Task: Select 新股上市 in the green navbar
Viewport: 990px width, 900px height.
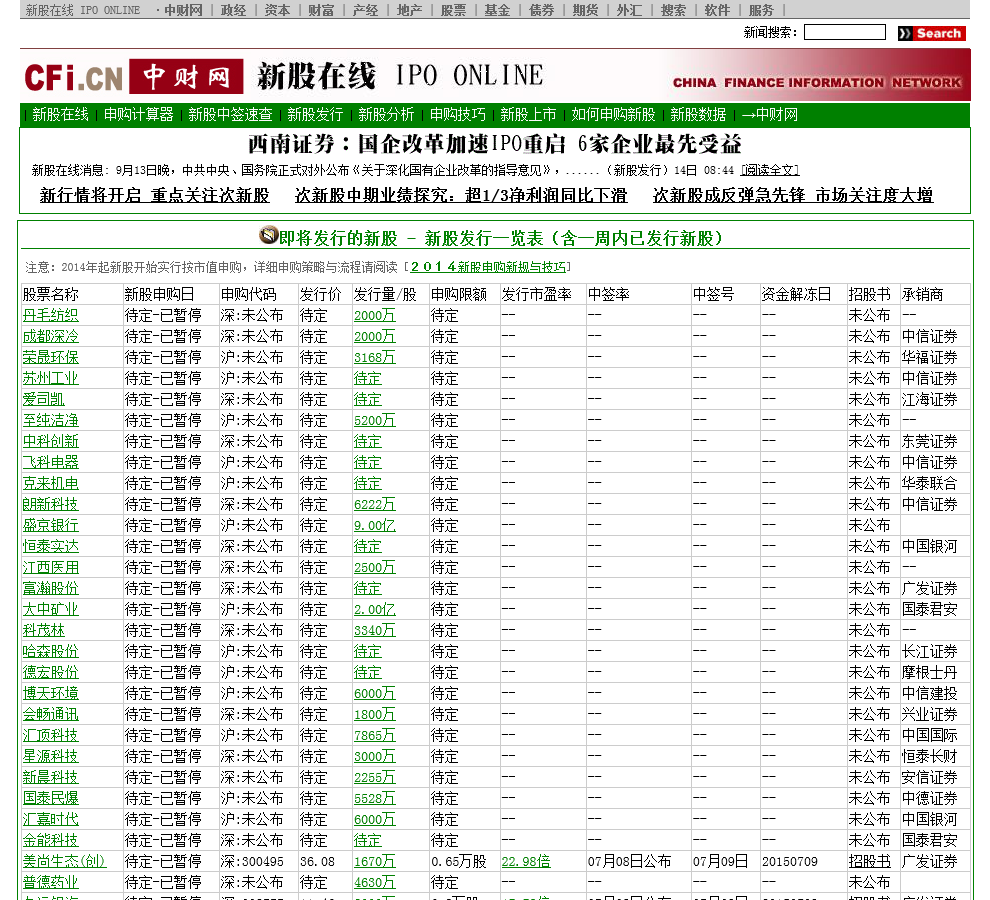Action: 528,114
